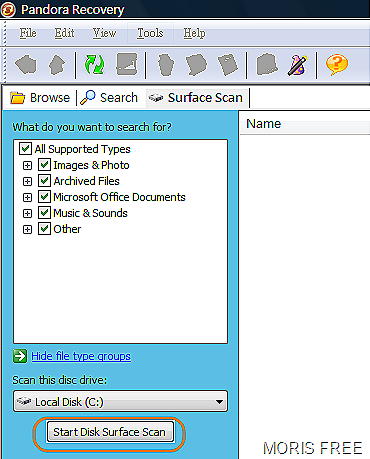370x459 pixels.
Task: Expand the Other tree node
Action: tap(27, 229)
